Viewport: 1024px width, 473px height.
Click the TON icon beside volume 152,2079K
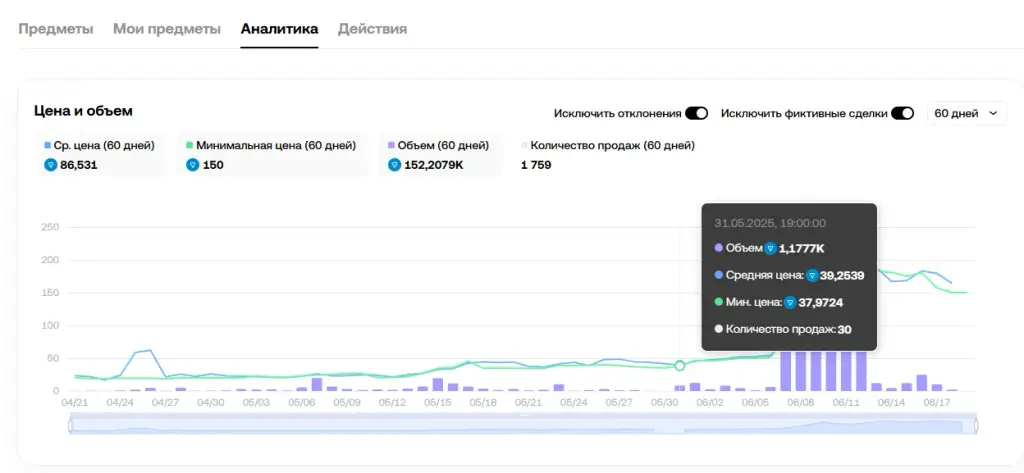coord(394,165)
